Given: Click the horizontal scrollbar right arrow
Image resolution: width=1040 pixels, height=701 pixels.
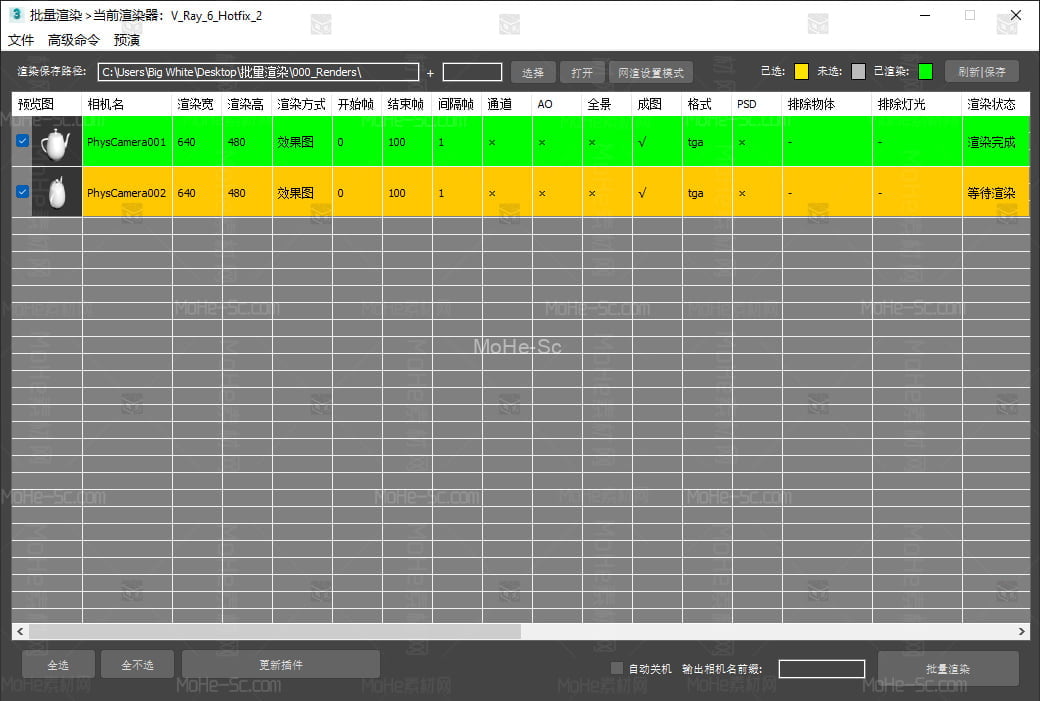Looking at the screenshot, I should 1021,631.
